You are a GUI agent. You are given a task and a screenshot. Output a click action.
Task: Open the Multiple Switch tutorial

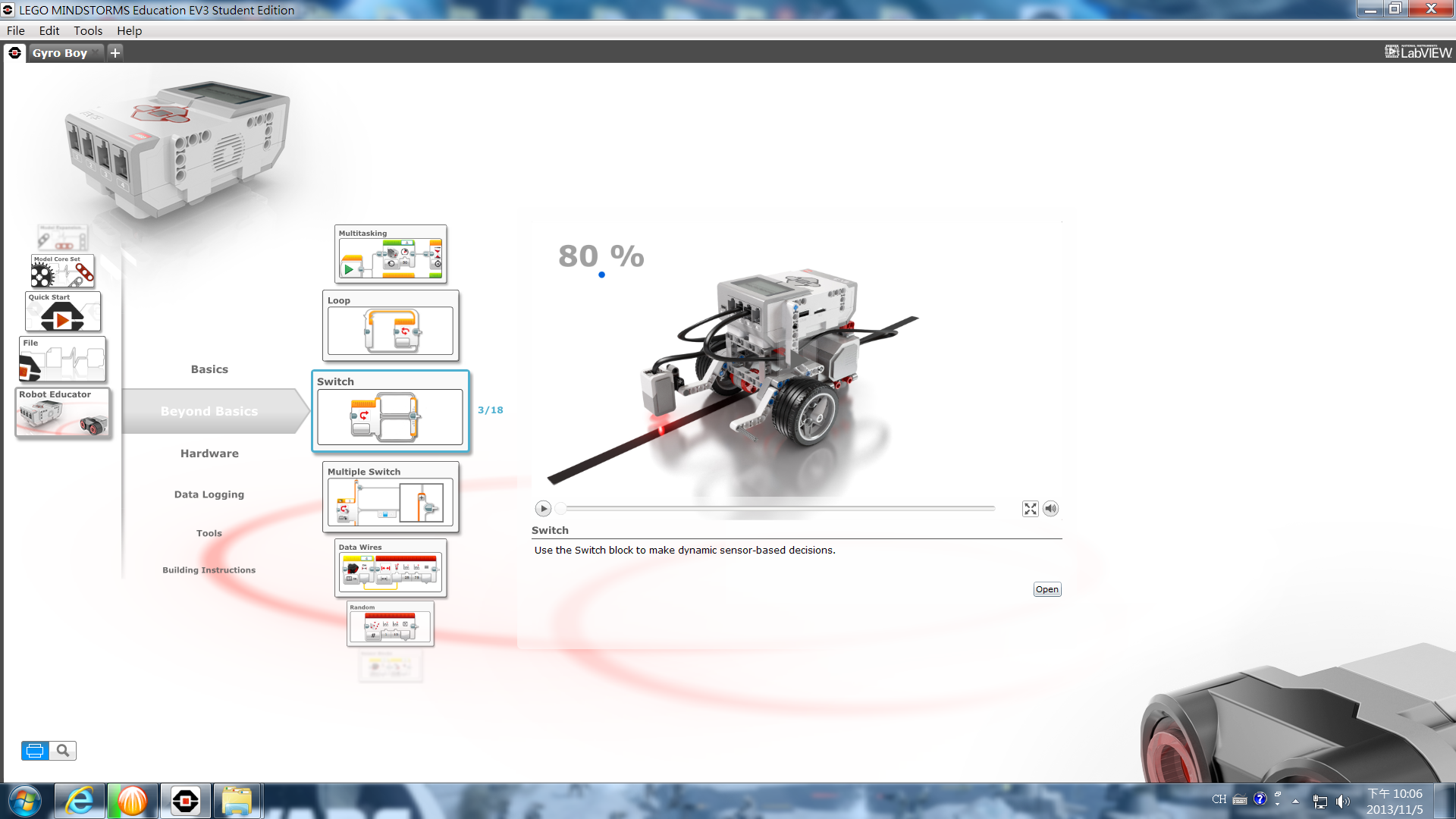(391, 497)
